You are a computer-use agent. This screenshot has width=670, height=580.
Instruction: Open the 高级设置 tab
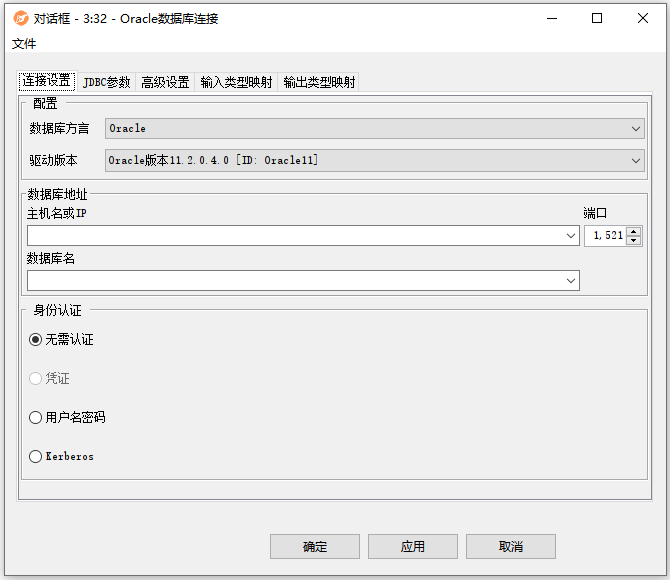(x=165, y=82)
